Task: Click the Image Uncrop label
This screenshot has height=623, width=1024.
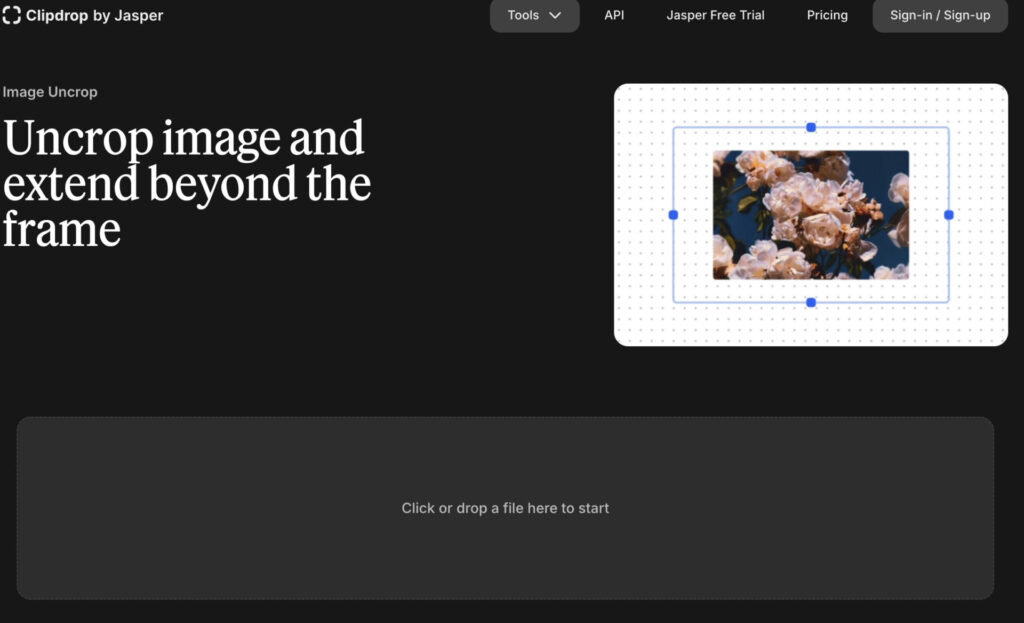Action: 50,92
